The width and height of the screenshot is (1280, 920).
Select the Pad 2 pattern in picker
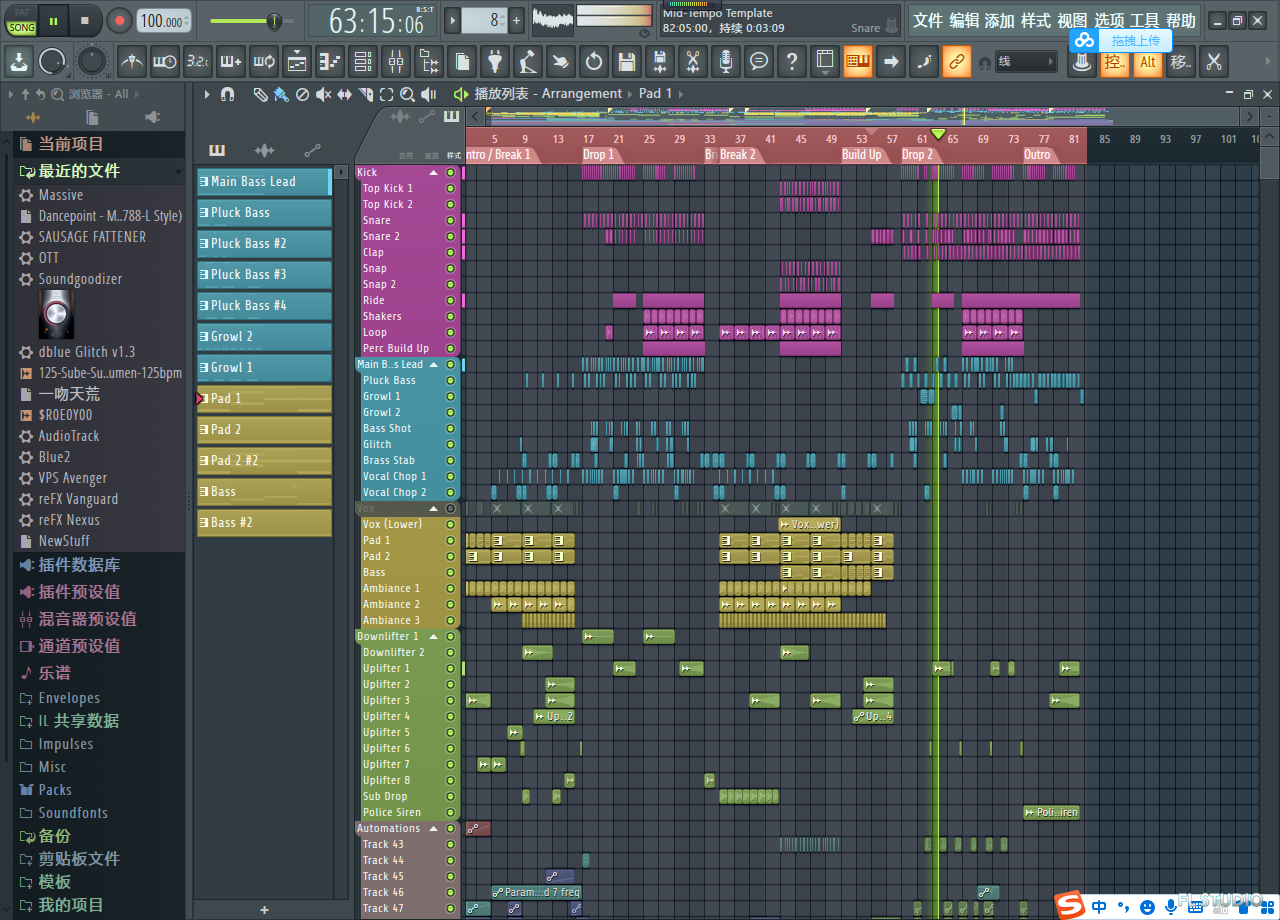(264, 429)
